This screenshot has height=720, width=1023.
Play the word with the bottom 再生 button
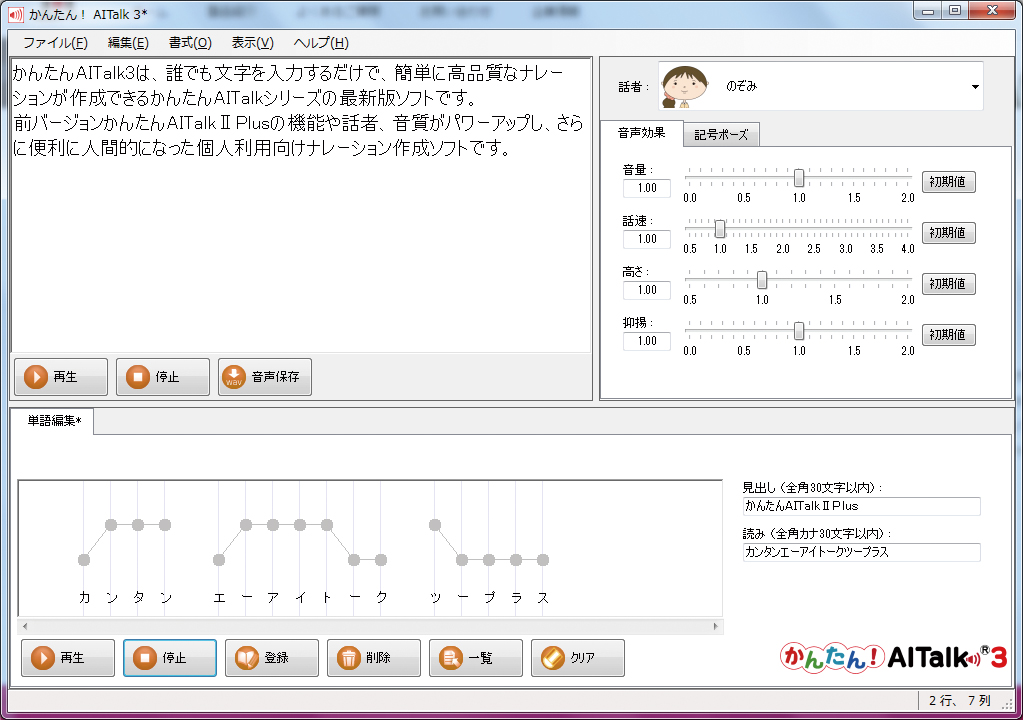pos(68,657)
